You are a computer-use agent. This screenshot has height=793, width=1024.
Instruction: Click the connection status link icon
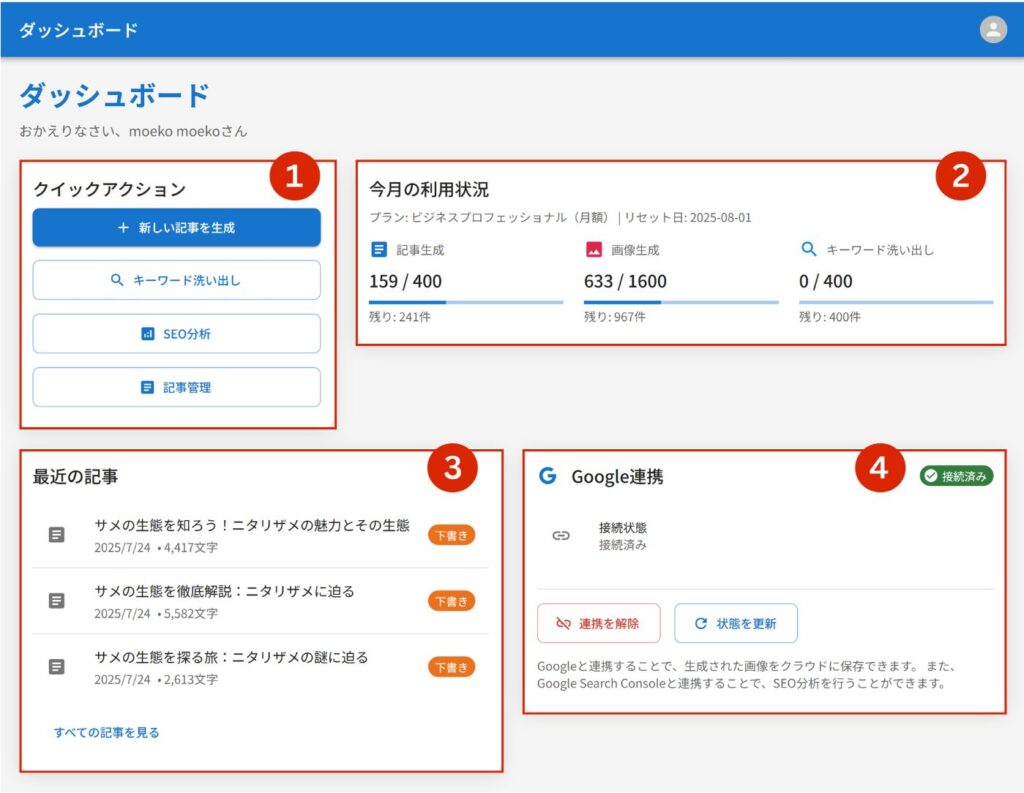561,536
